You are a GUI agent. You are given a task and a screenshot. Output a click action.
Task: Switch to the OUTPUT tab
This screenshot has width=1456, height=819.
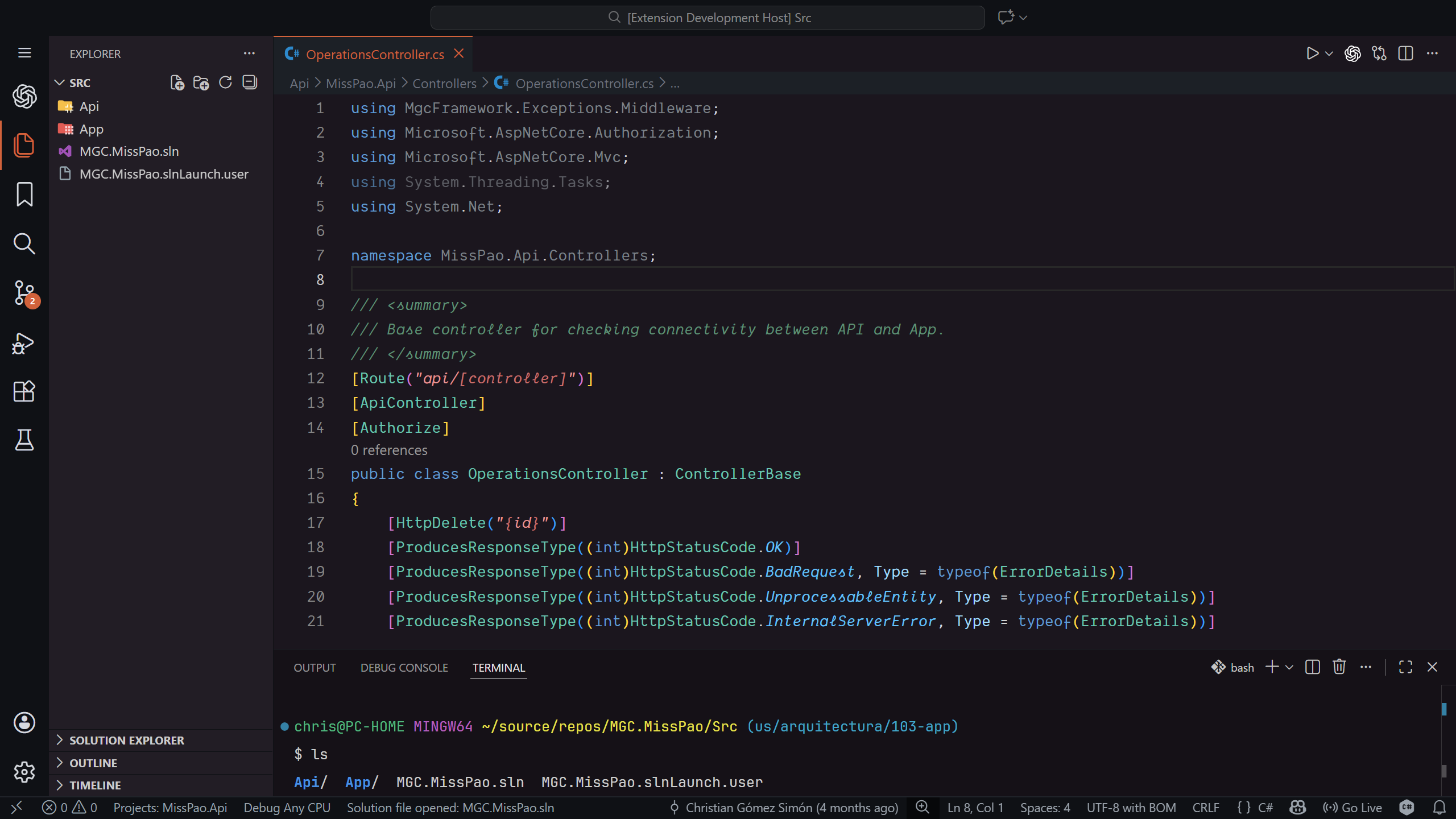(314, 667)
